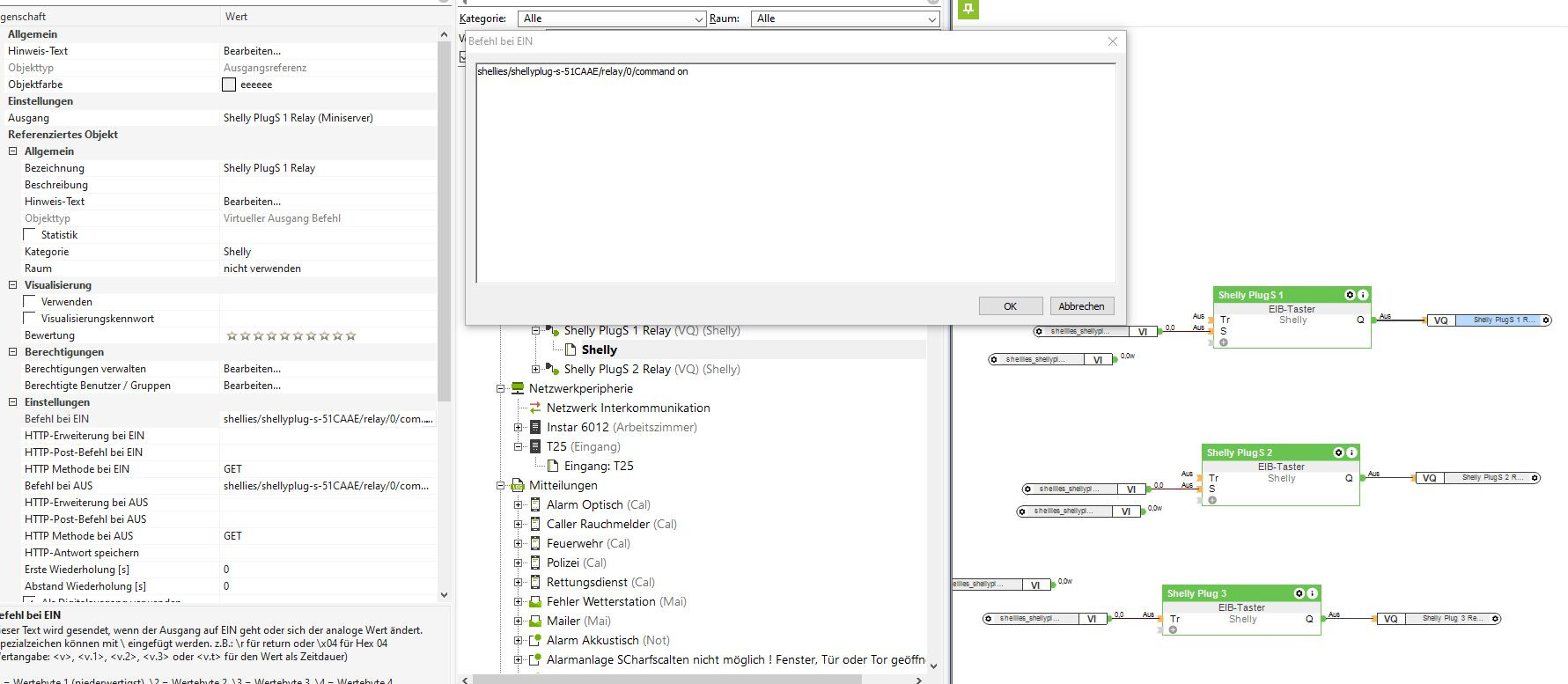Collapse the Visualisierung section
Image resolution: width=1568 pixels, height=684 pixels.
(13, 285)
